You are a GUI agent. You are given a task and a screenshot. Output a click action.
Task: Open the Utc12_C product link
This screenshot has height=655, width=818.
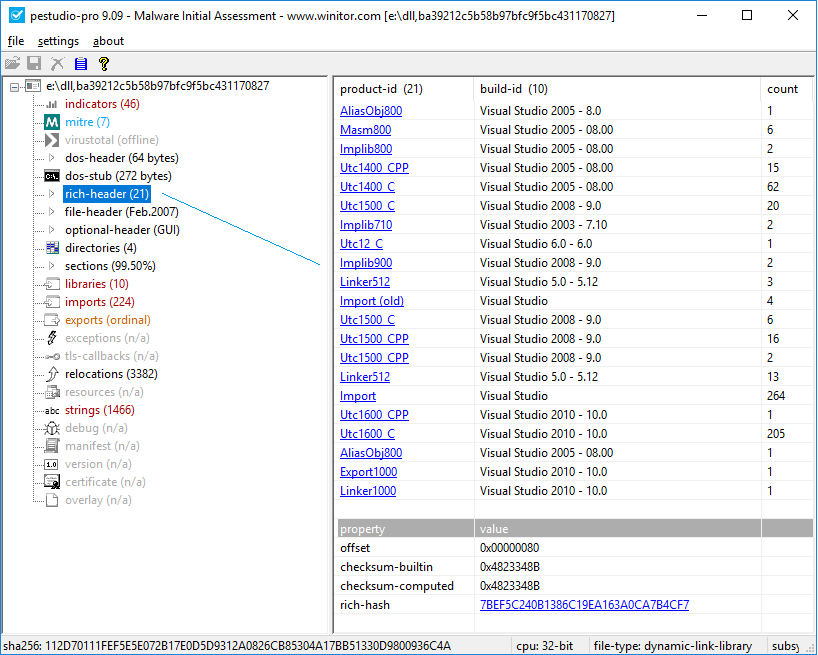(x=362, y=244)
